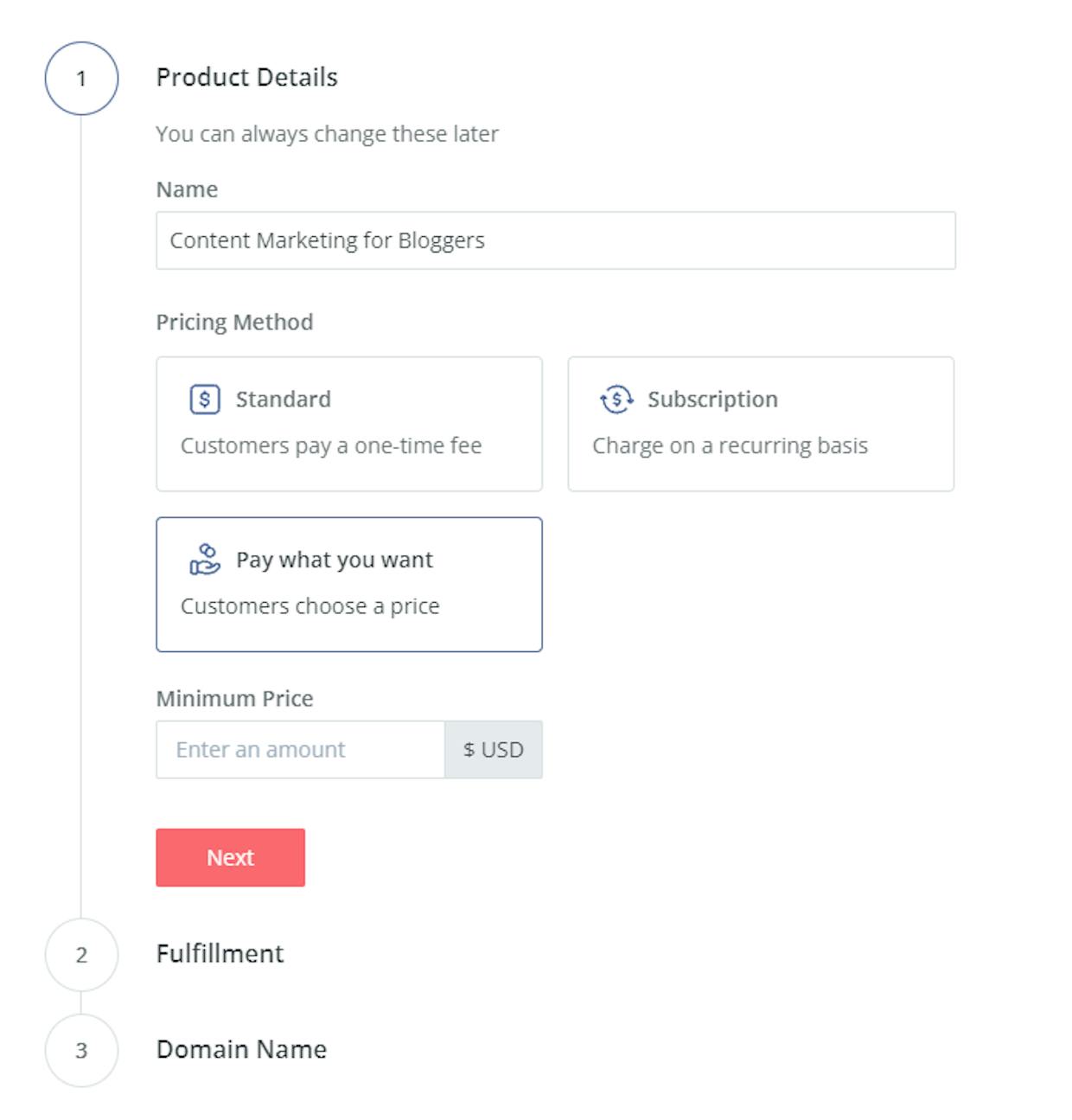Image resolution: width=1072 pixels, height=1120 pixels.
Task: Select the Standard pricing method card
Action: coord(349,424)
